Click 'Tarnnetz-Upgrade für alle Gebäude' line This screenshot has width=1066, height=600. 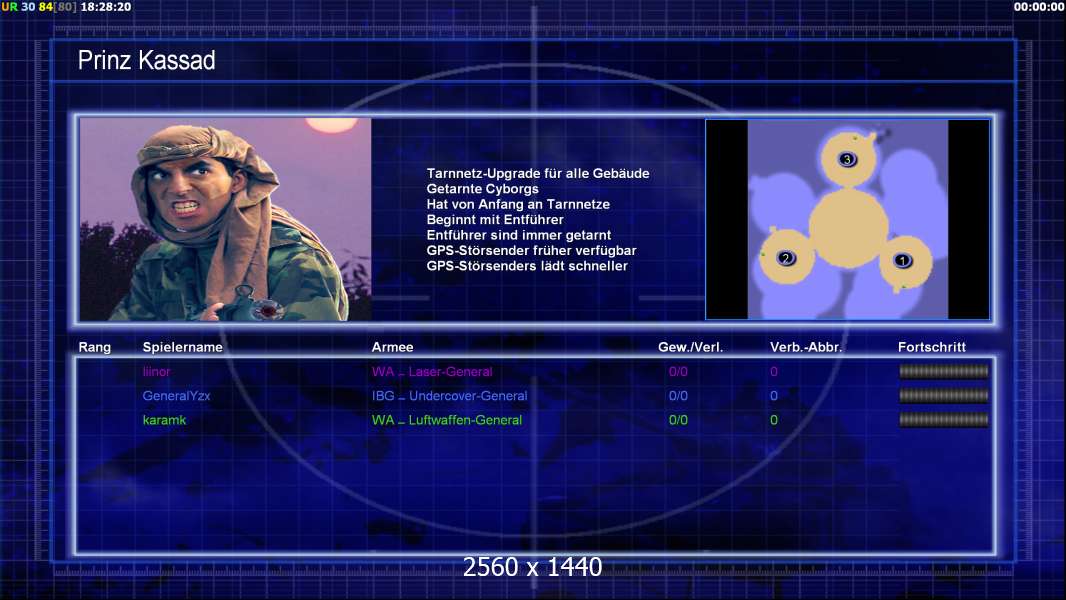pyautogui.click(x=538, y=173)
